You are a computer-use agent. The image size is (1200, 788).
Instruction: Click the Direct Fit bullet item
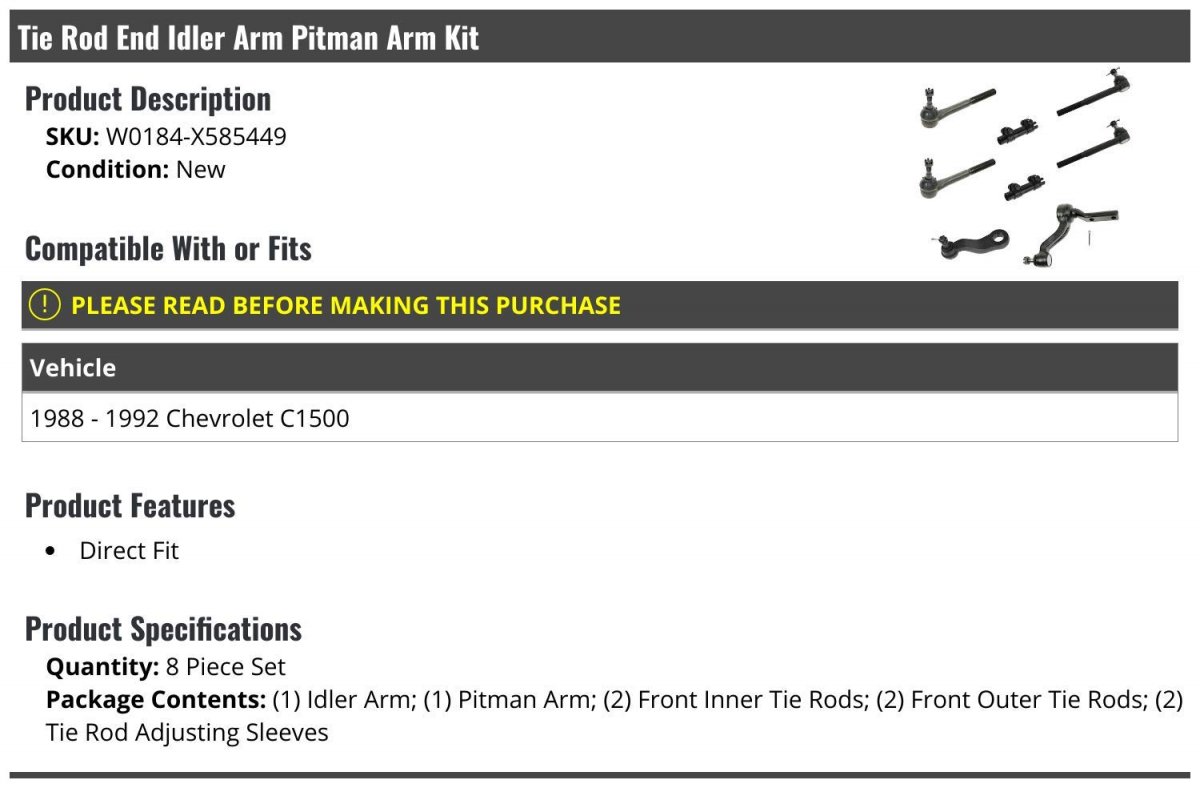tap(129, 551)
